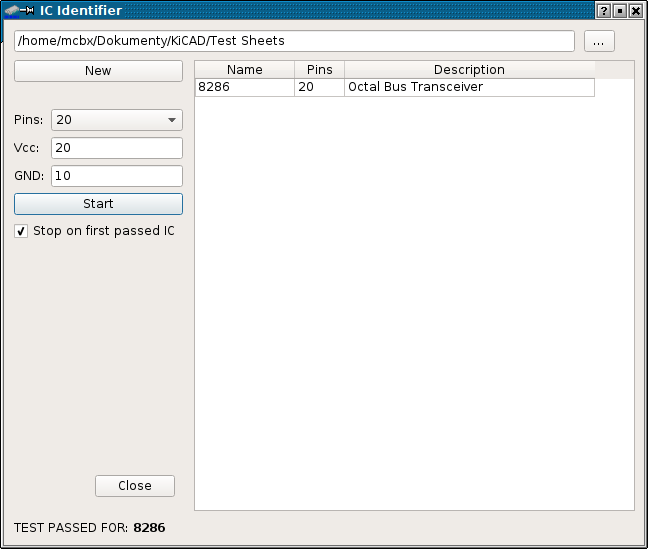Expand the Pins dropdown

117,120
